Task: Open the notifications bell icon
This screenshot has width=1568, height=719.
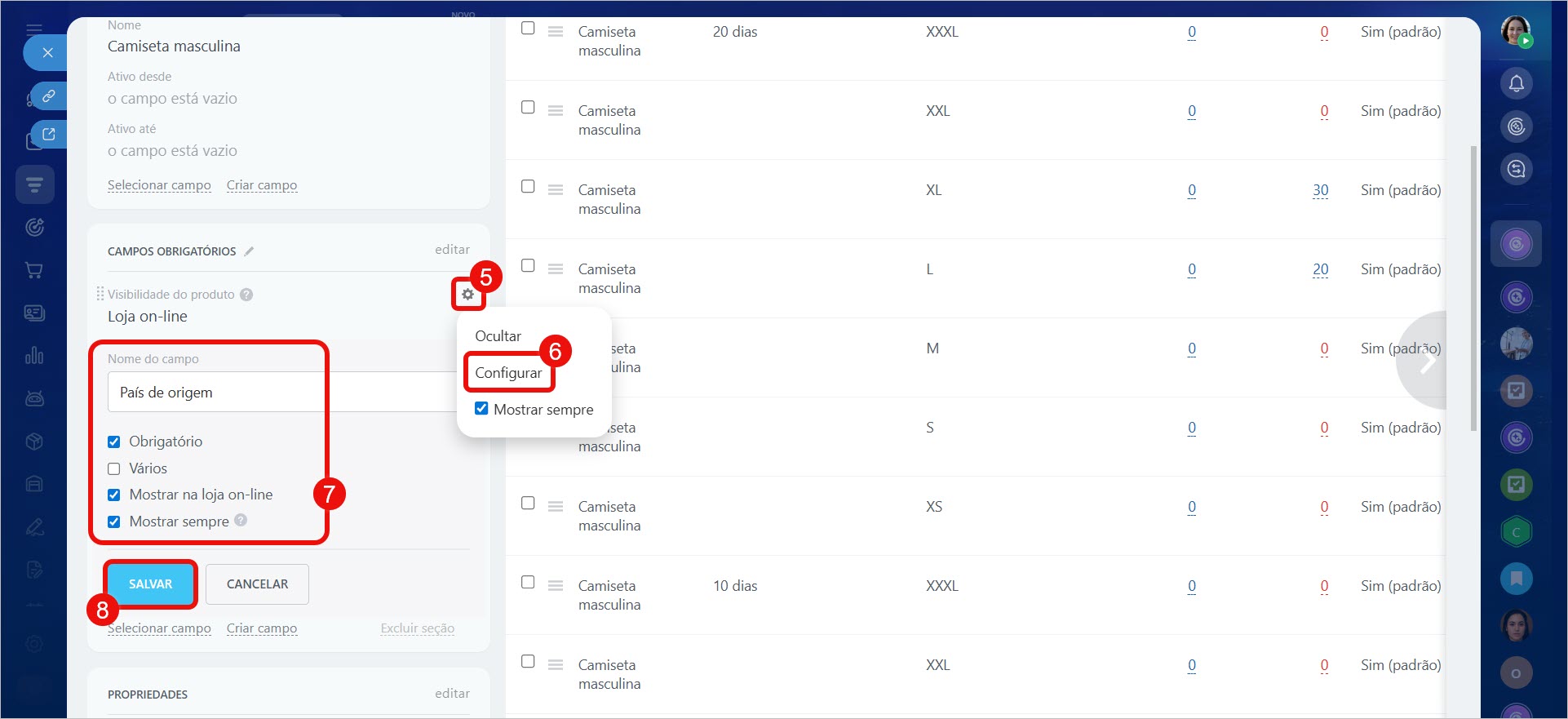Action: [x=1516, y=84]
